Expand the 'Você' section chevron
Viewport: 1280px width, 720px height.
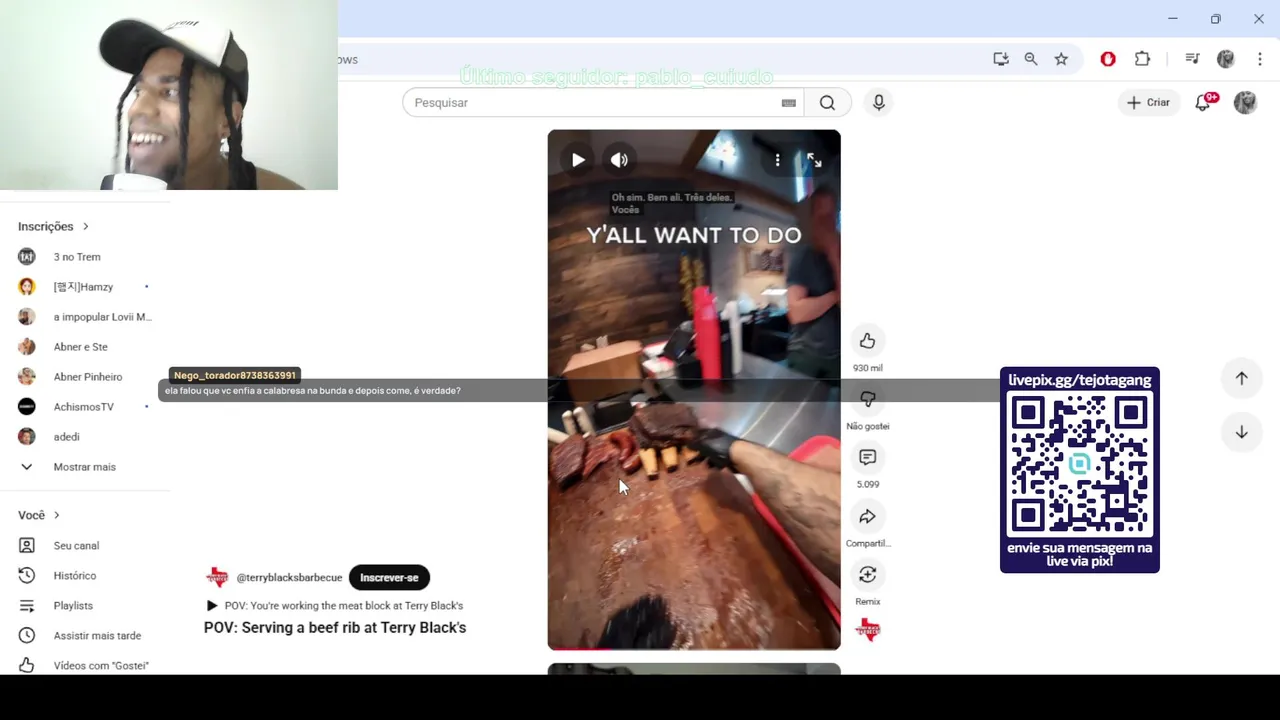tap(56, 515)
